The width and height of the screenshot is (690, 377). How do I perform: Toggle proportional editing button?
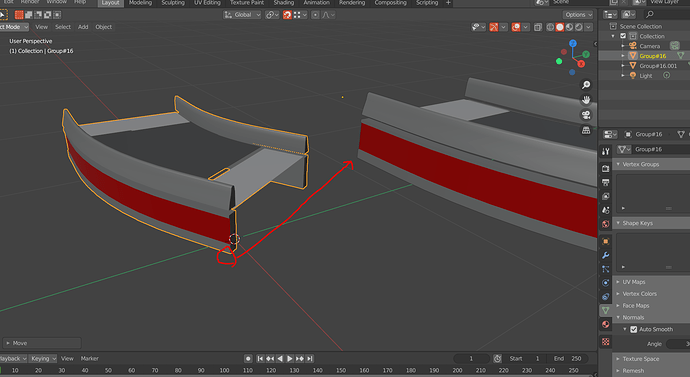coord(315,15)
